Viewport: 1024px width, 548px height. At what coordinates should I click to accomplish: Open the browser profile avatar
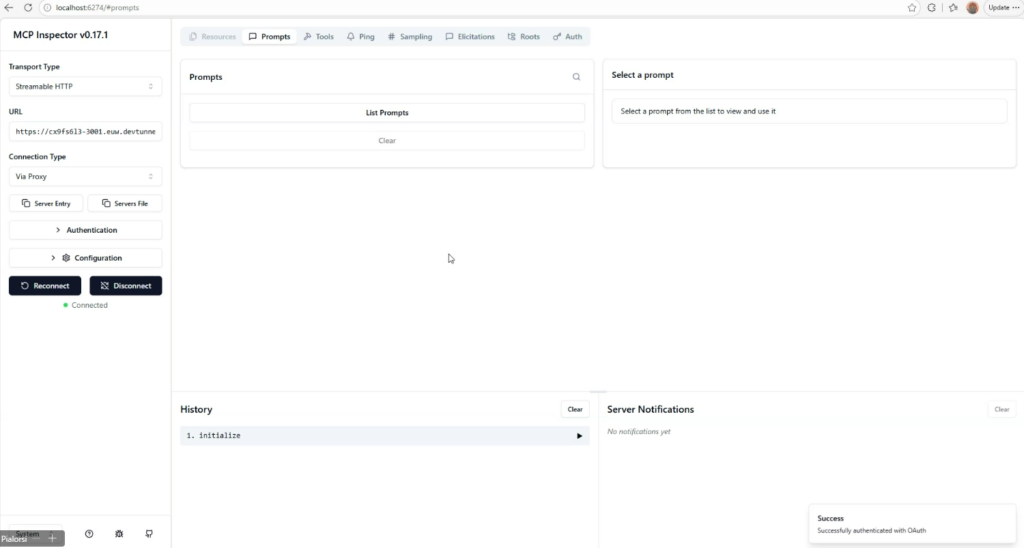(972, 7)
